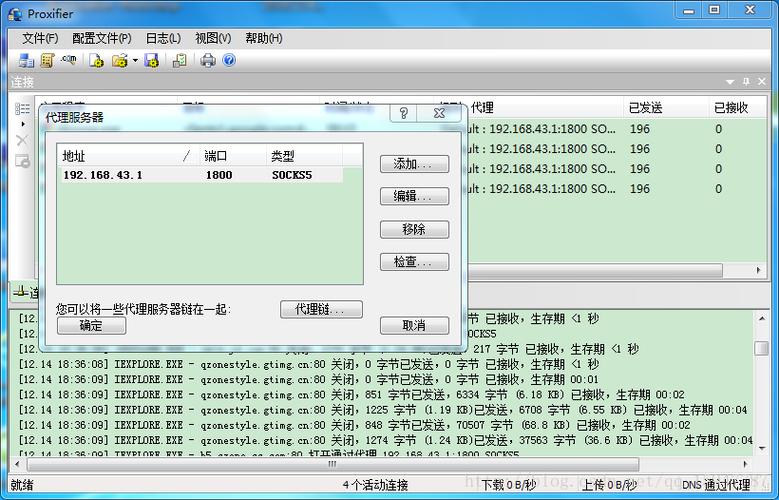Open Name Resolution (.com) toolbar icon

[69, 61]
